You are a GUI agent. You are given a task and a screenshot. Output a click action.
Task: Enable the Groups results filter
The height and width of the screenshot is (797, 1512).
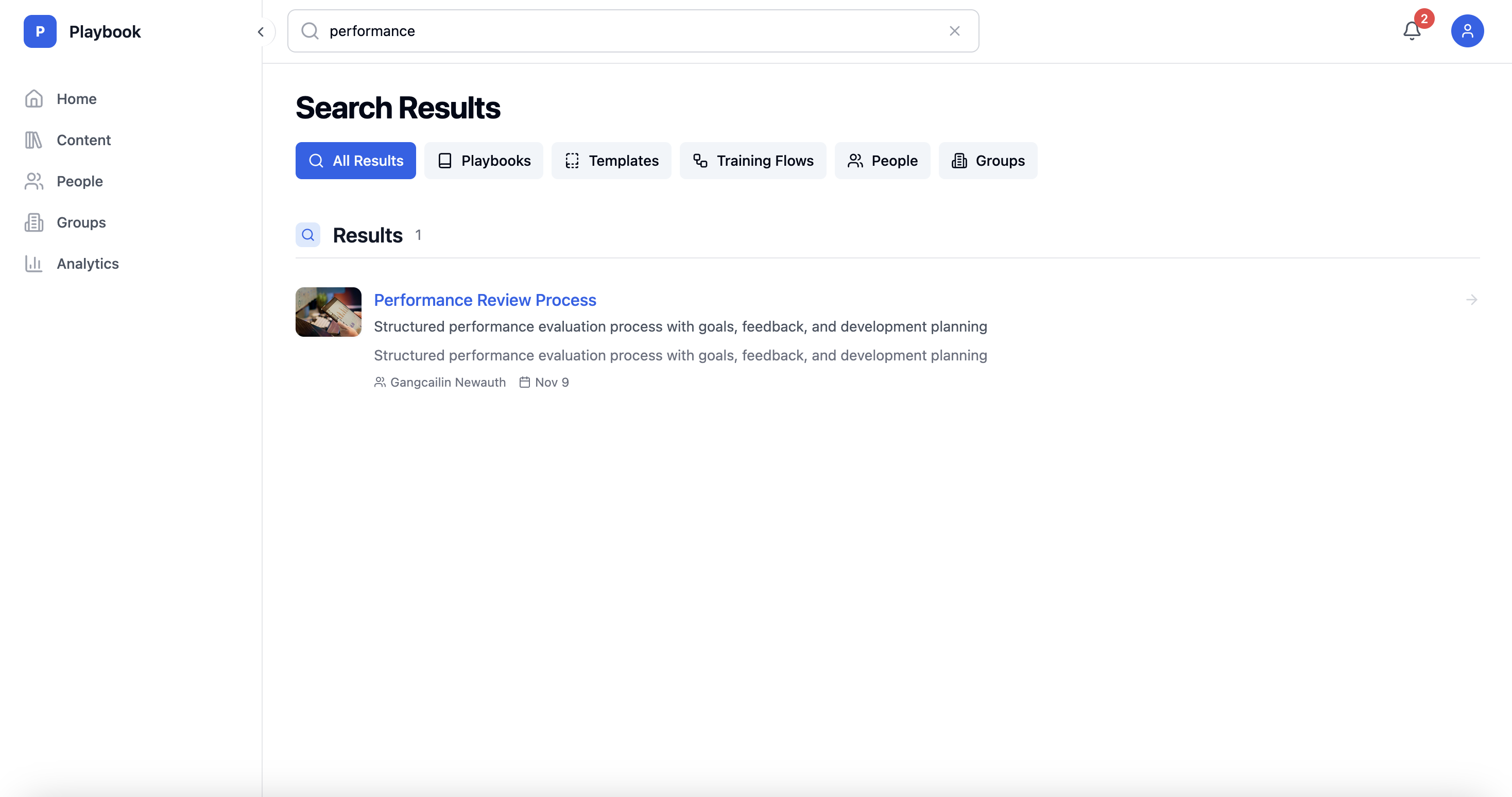pyautogui.click(x=987, y=160)
